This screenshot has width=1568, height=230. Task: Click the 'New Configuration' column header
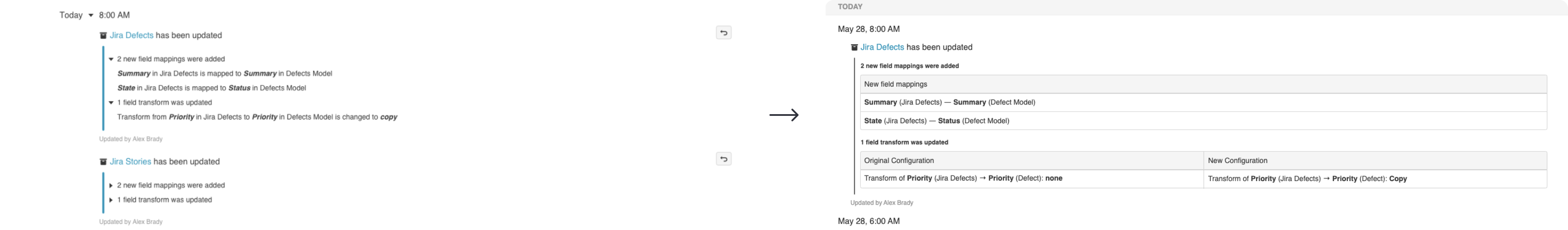click(x=1375, y=160)
